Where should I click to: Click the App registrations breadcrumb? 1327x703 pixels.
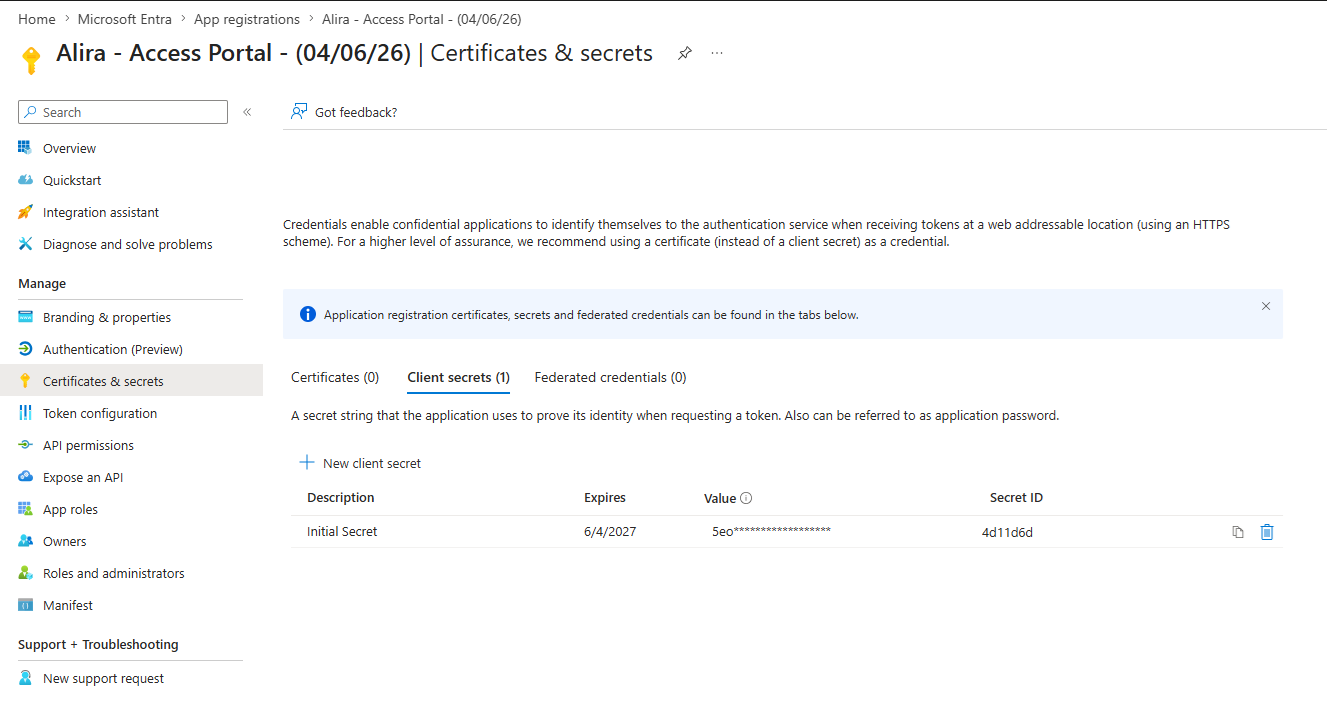click(x=247, y=19)
